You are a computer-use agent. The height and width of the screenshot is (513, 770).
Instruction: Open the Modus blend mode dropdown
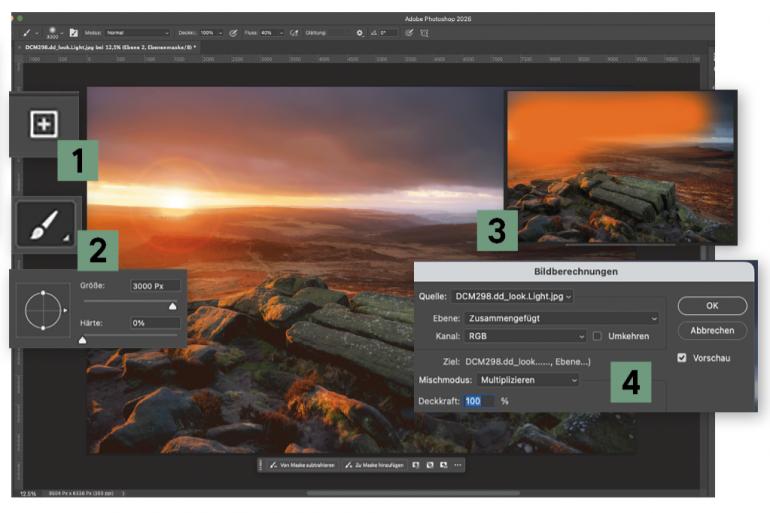click(138, 33)
